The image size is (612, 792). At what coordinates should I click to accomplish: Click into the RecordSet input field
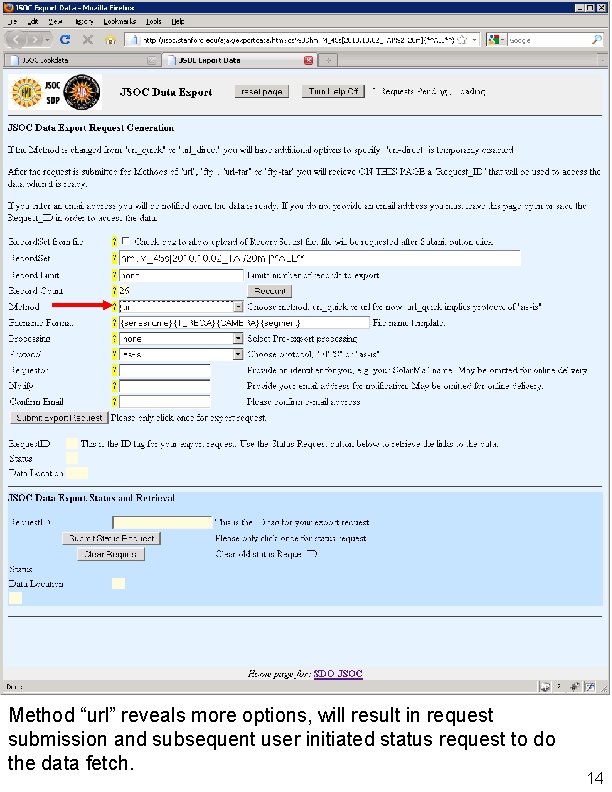(x=320, y=258)
